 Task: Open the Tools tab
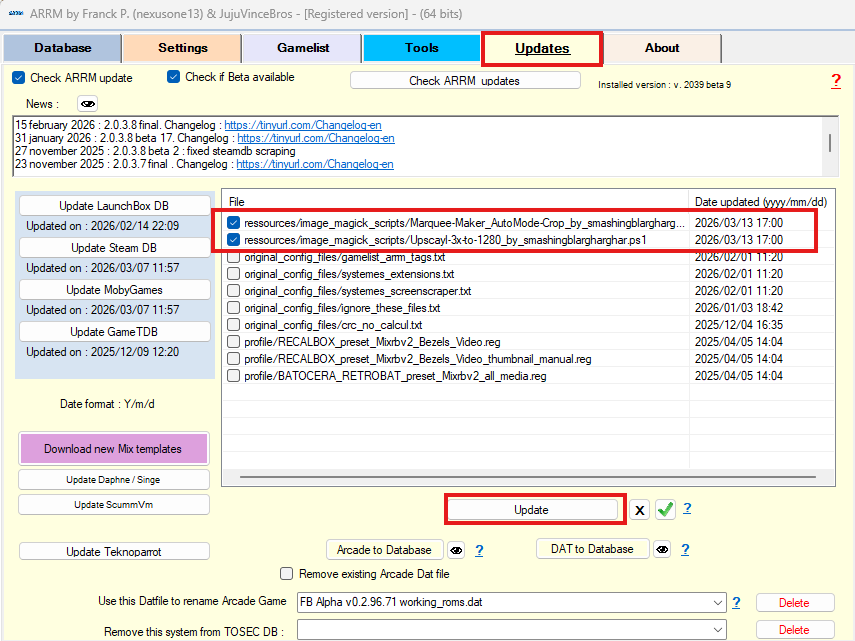pos(421,48)
